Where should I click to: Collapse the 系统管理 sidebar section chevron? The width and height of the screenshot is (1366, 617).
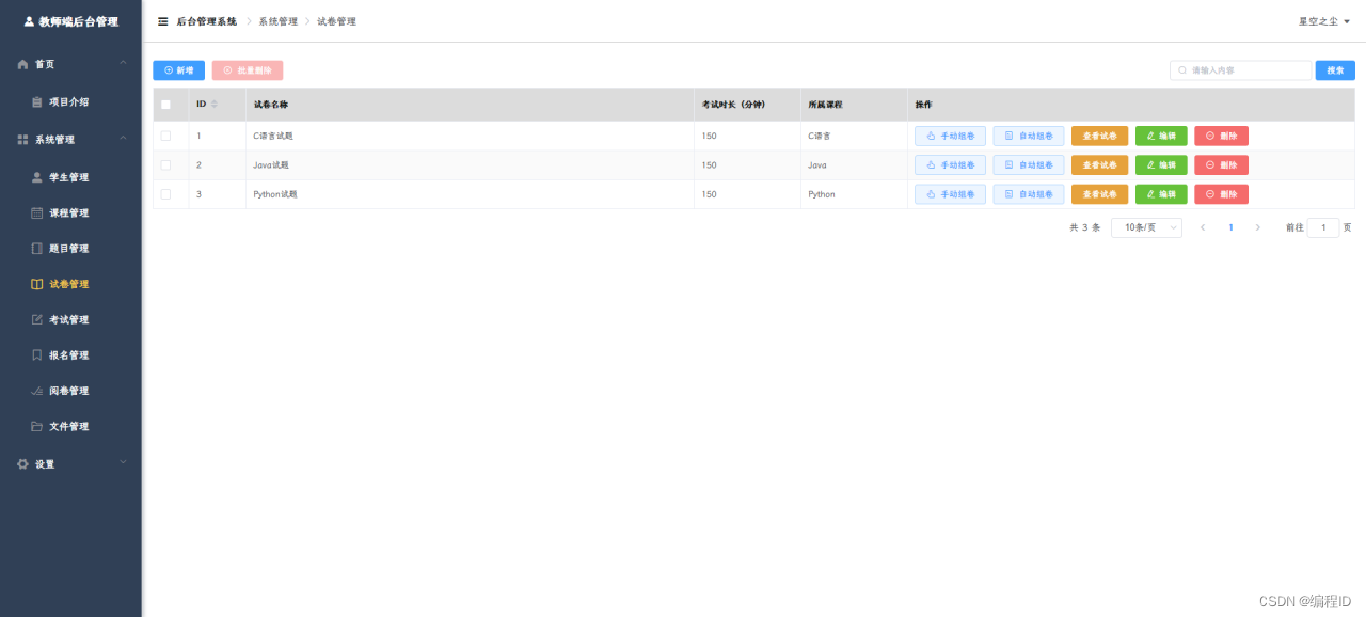pos(123,139)
